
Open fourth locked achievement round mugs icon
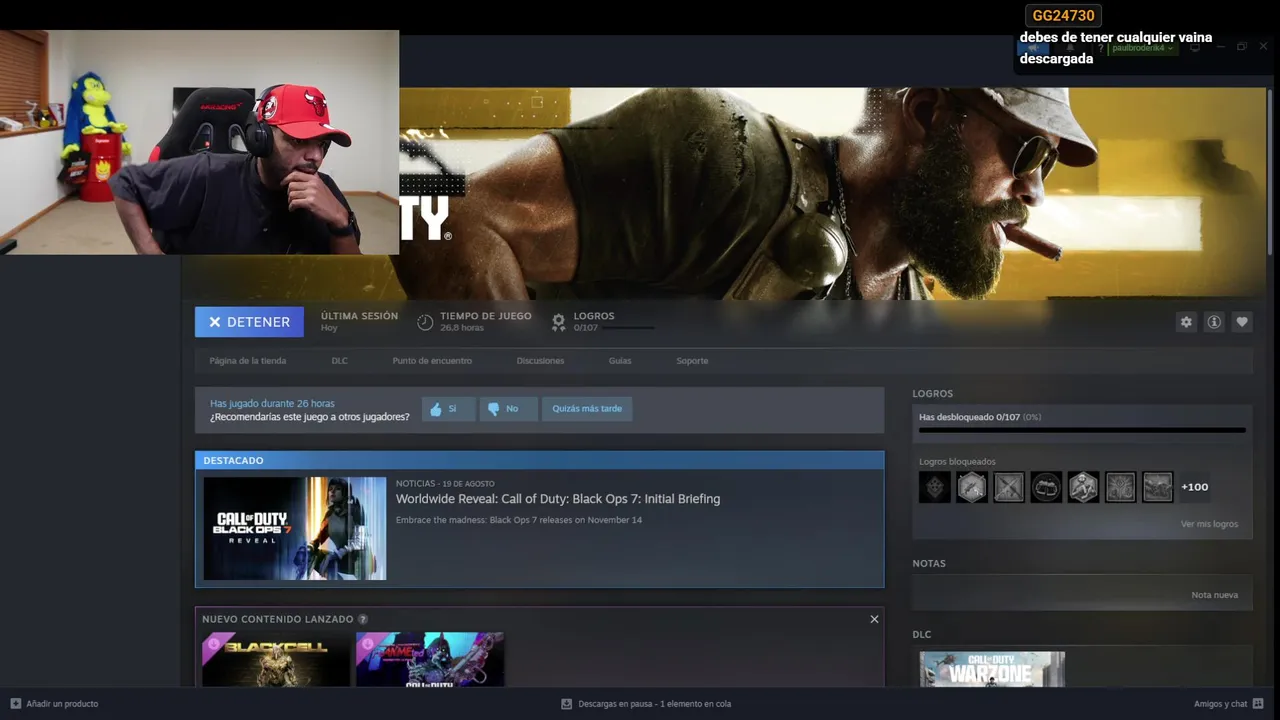coord(1046,487)
